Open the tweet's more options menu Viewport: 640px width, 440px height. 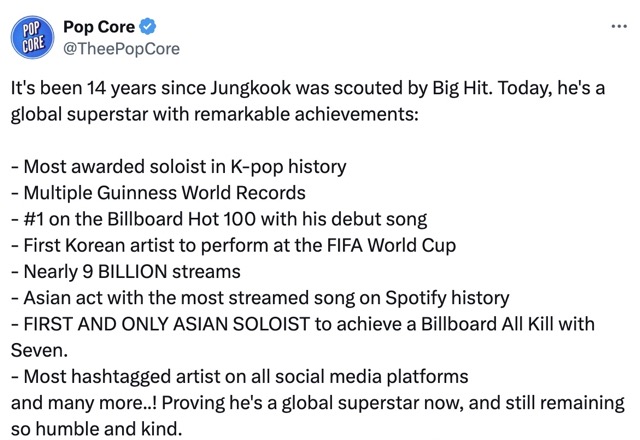point(618,24)
